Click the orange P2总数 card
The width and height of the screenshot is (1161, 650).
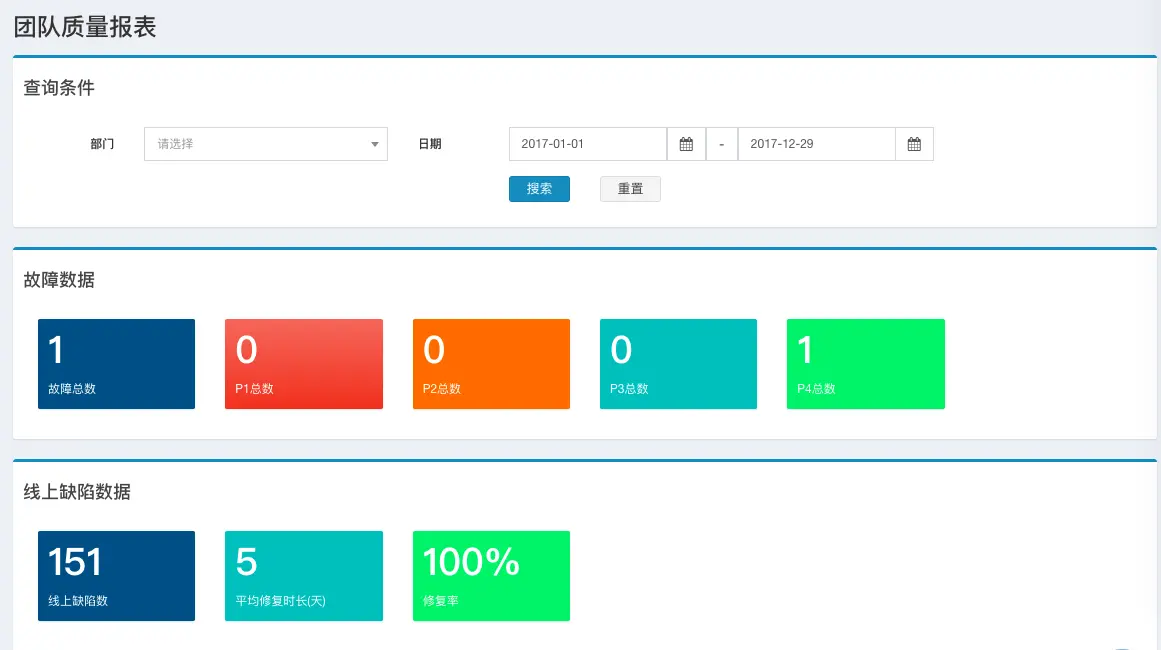491,363
